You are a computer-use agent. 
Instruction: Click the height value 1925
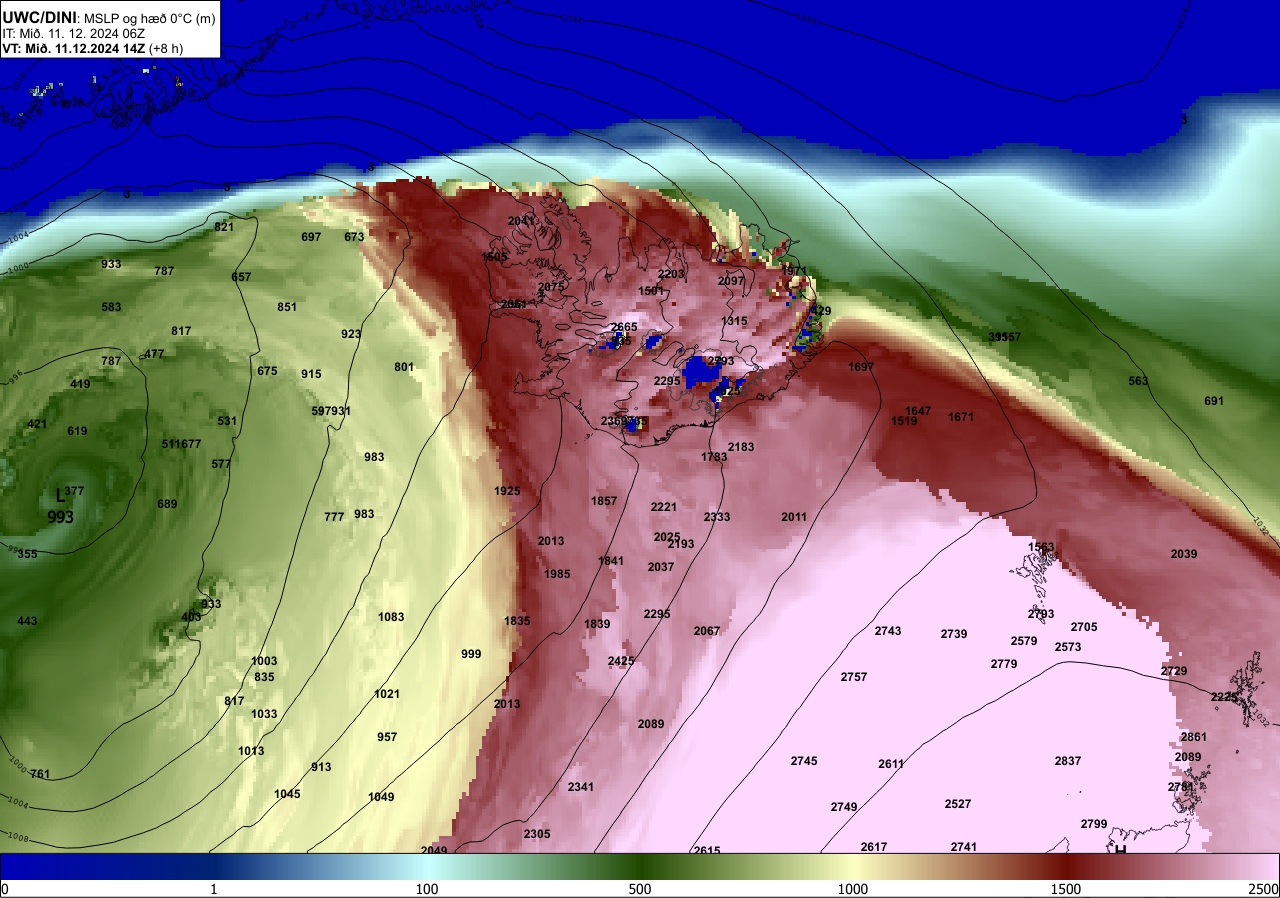coord(507,491)
